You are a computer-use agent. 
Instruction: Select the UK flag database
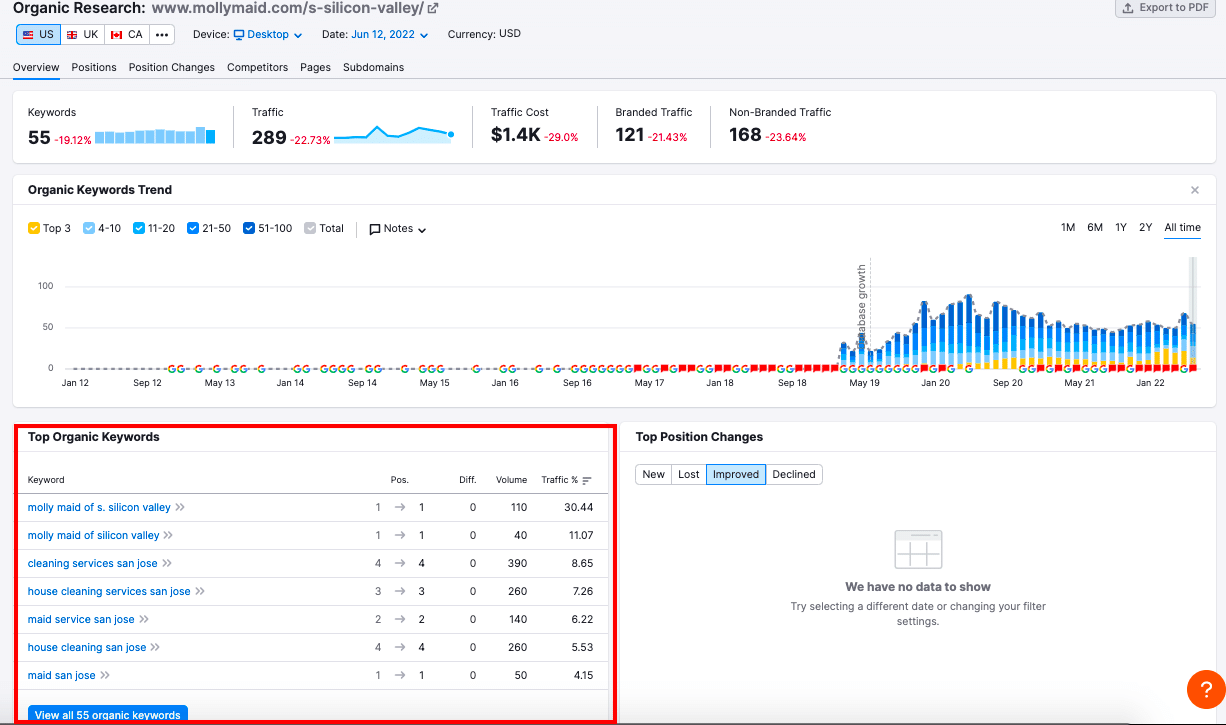click(80, 33)
